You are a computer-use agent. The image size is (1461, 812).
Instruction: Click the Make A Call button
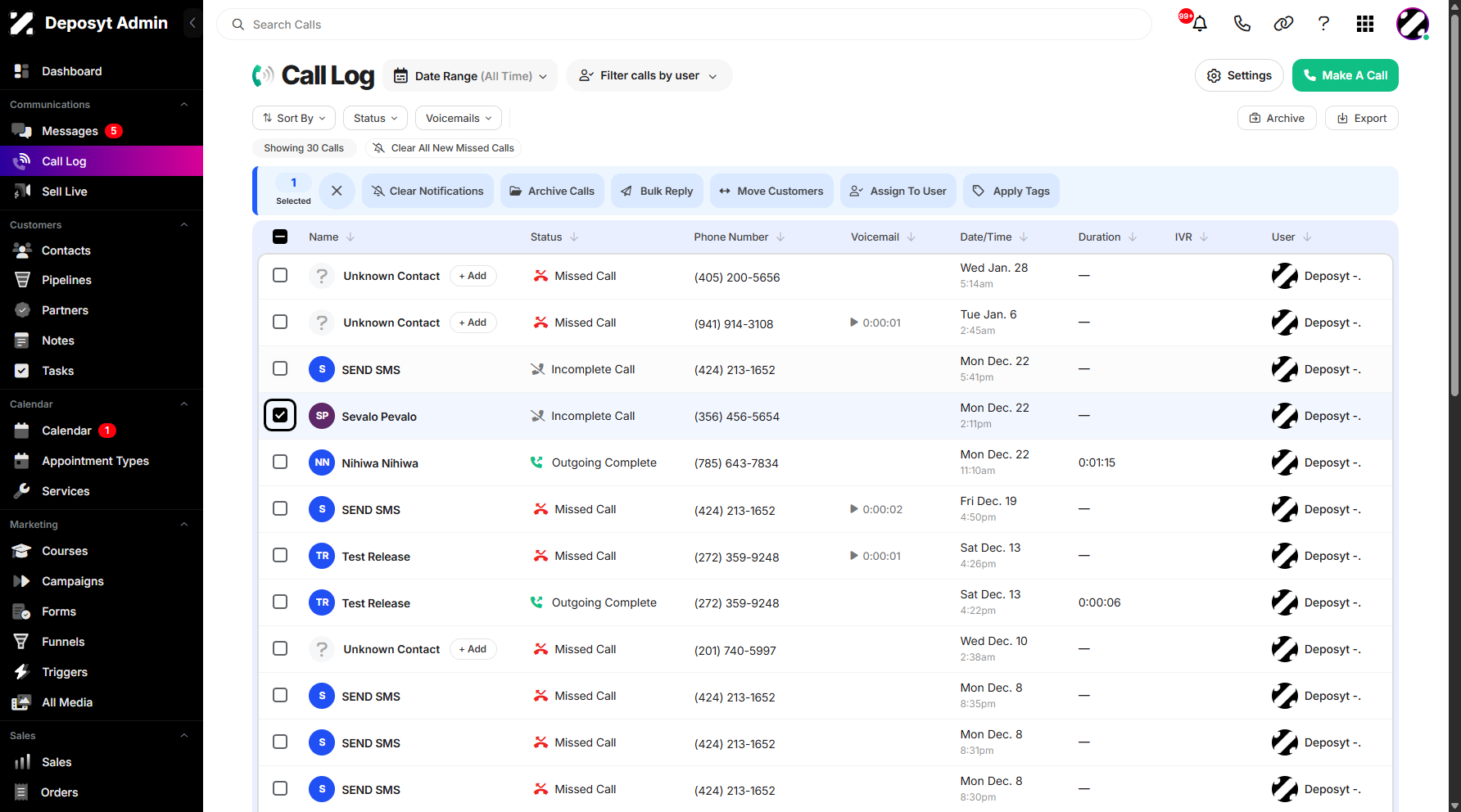click(x=1346, y=75)
